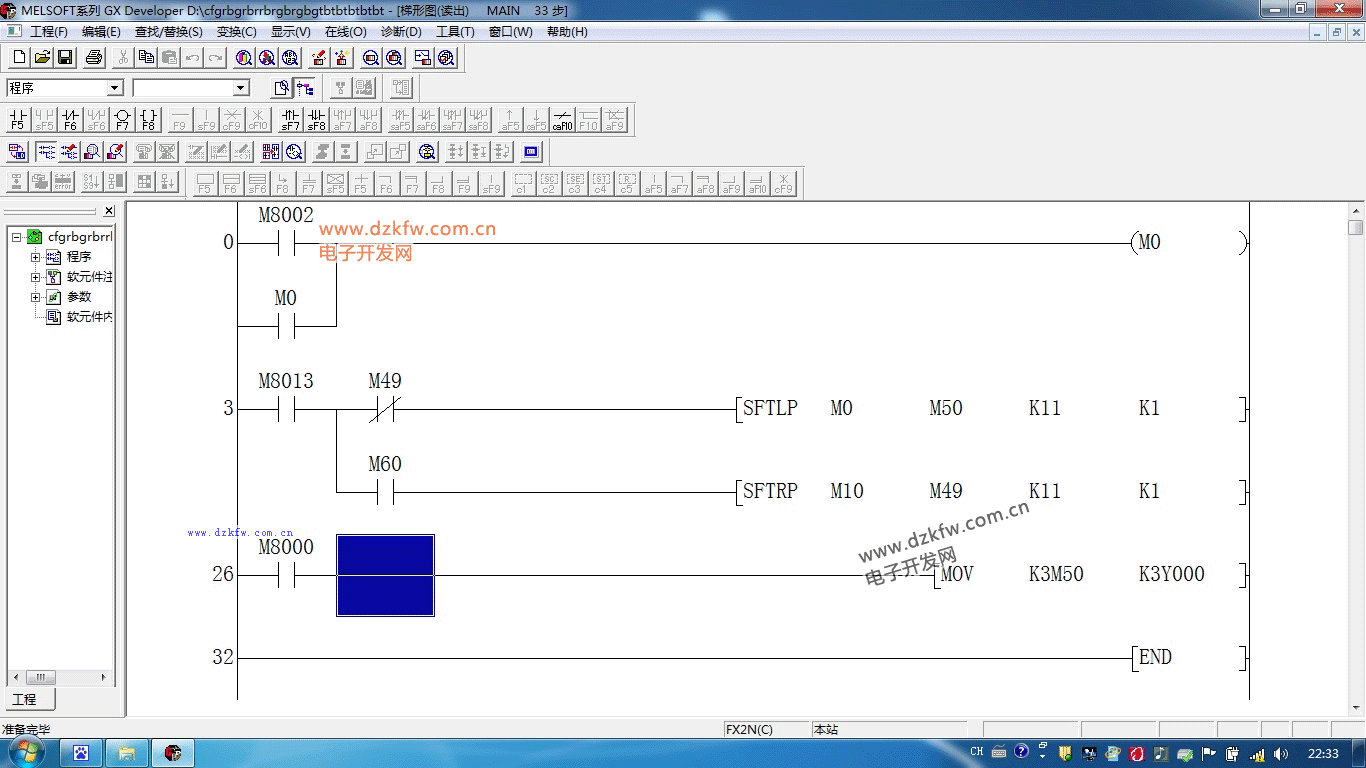Viewport: 1366px width, 768px height.
Task: Click the Print icon in toolbar
Action: coord(94,58)
